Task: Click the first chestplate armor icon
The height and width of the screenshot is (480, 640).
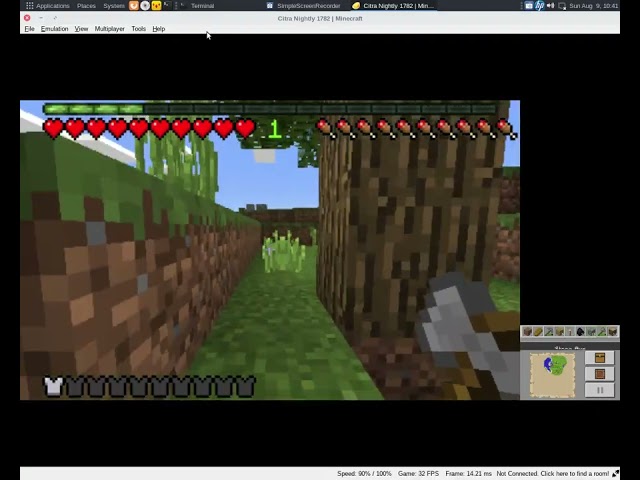Action: click(53, 386)
